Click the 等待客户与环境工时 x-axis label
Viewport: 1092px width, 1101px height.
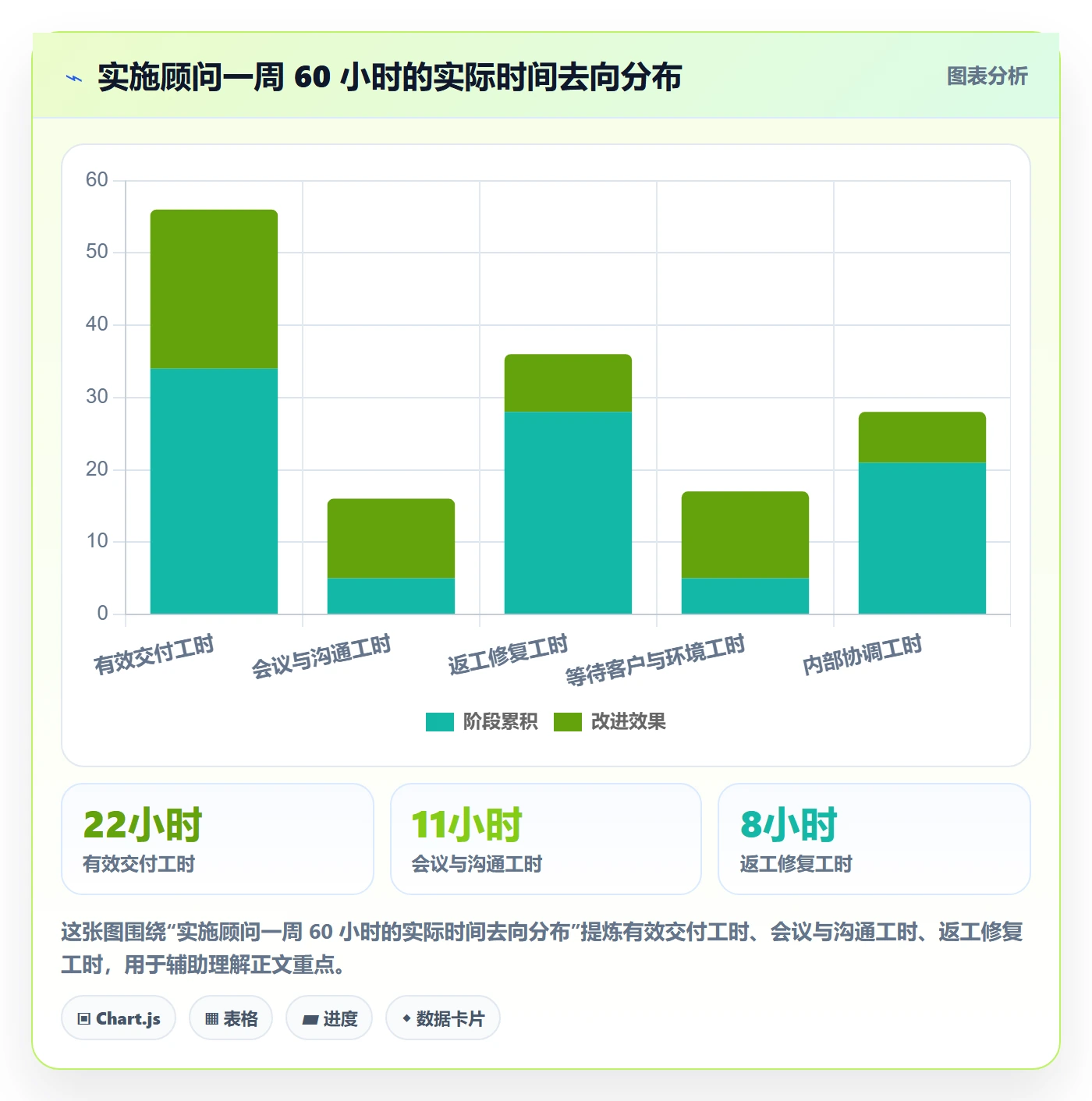tap(655, 660)
